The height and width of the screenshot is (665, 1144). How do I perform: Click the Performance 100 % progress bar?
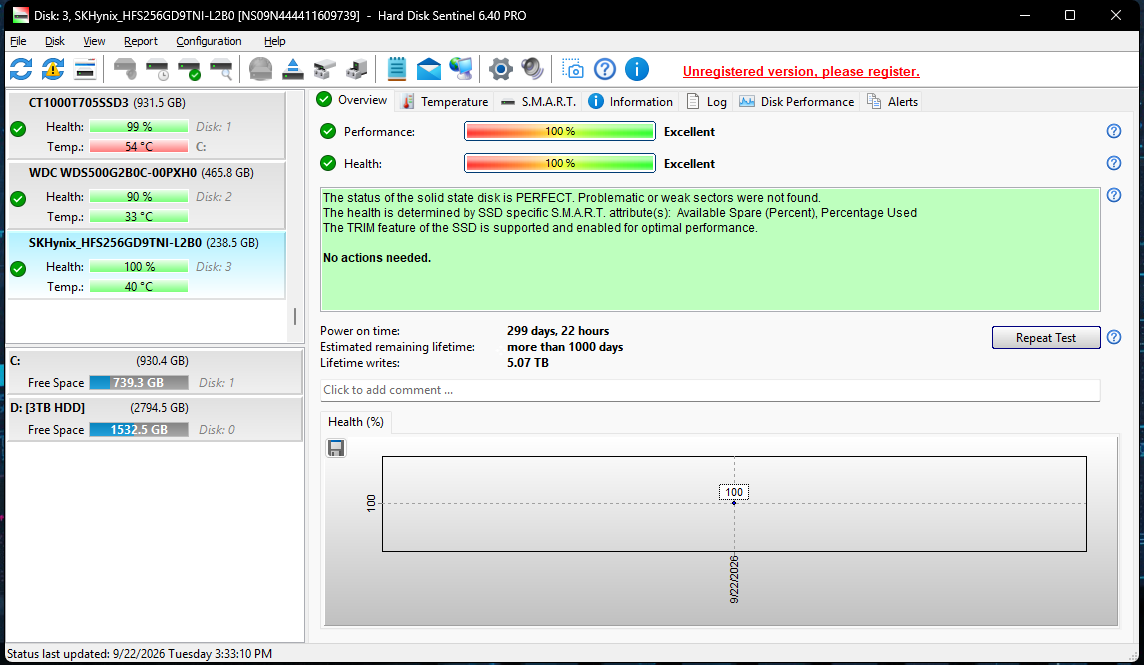pyautogui.click(x=560, y=131)
